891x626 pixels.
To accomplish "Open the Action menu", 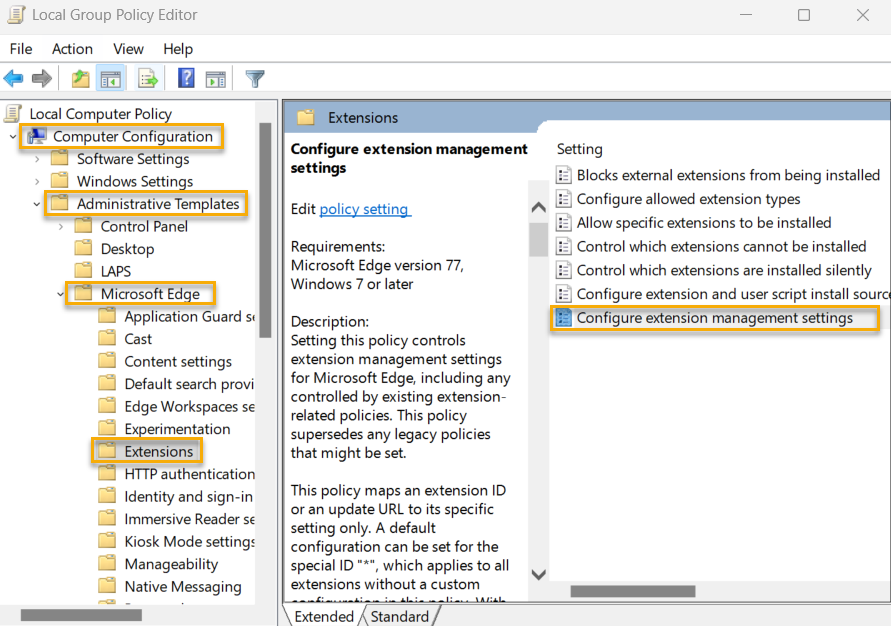I will point(72,48).
